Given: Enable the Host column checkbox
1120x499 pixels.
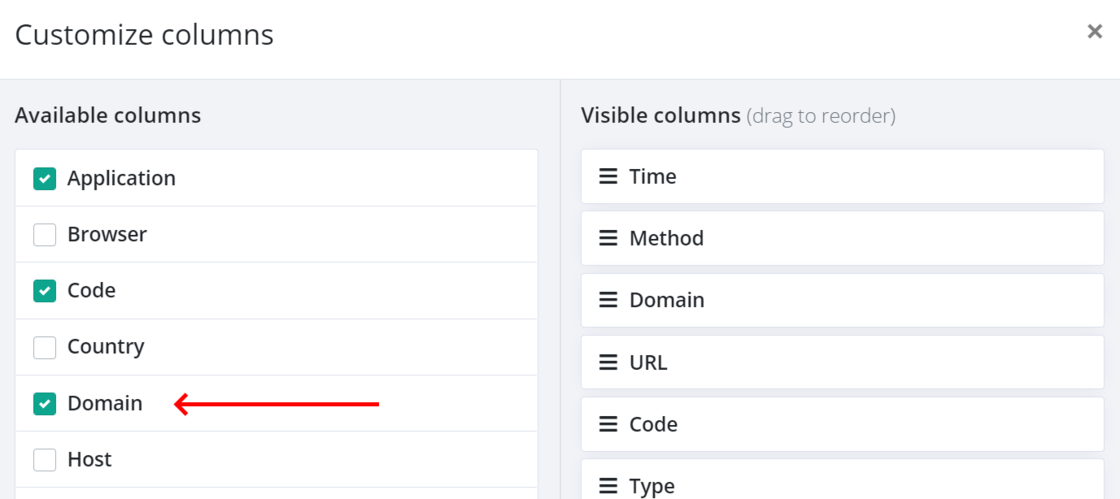Looking at the screenshot, I should (x=44, y=460).
